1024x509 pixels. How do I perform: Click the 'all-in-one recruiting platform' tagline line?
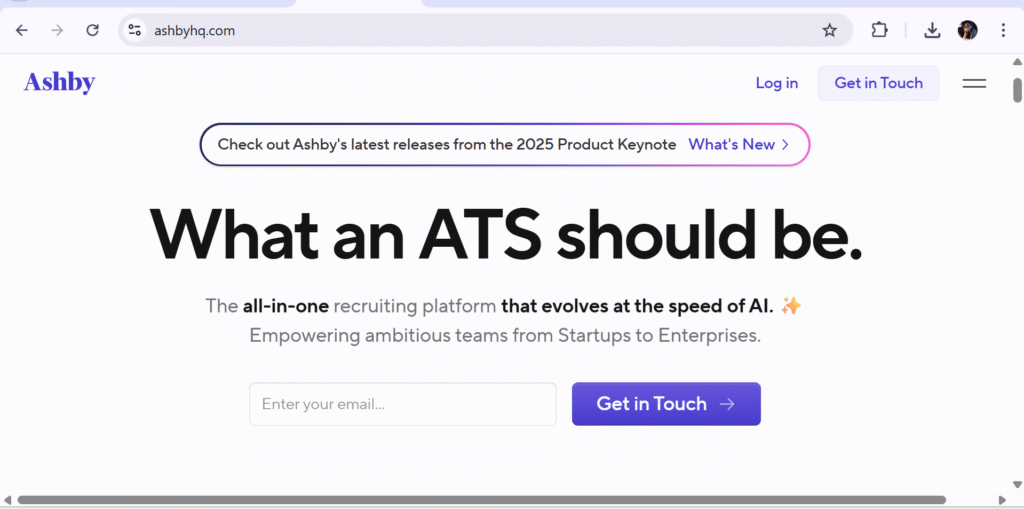(503, 305)
